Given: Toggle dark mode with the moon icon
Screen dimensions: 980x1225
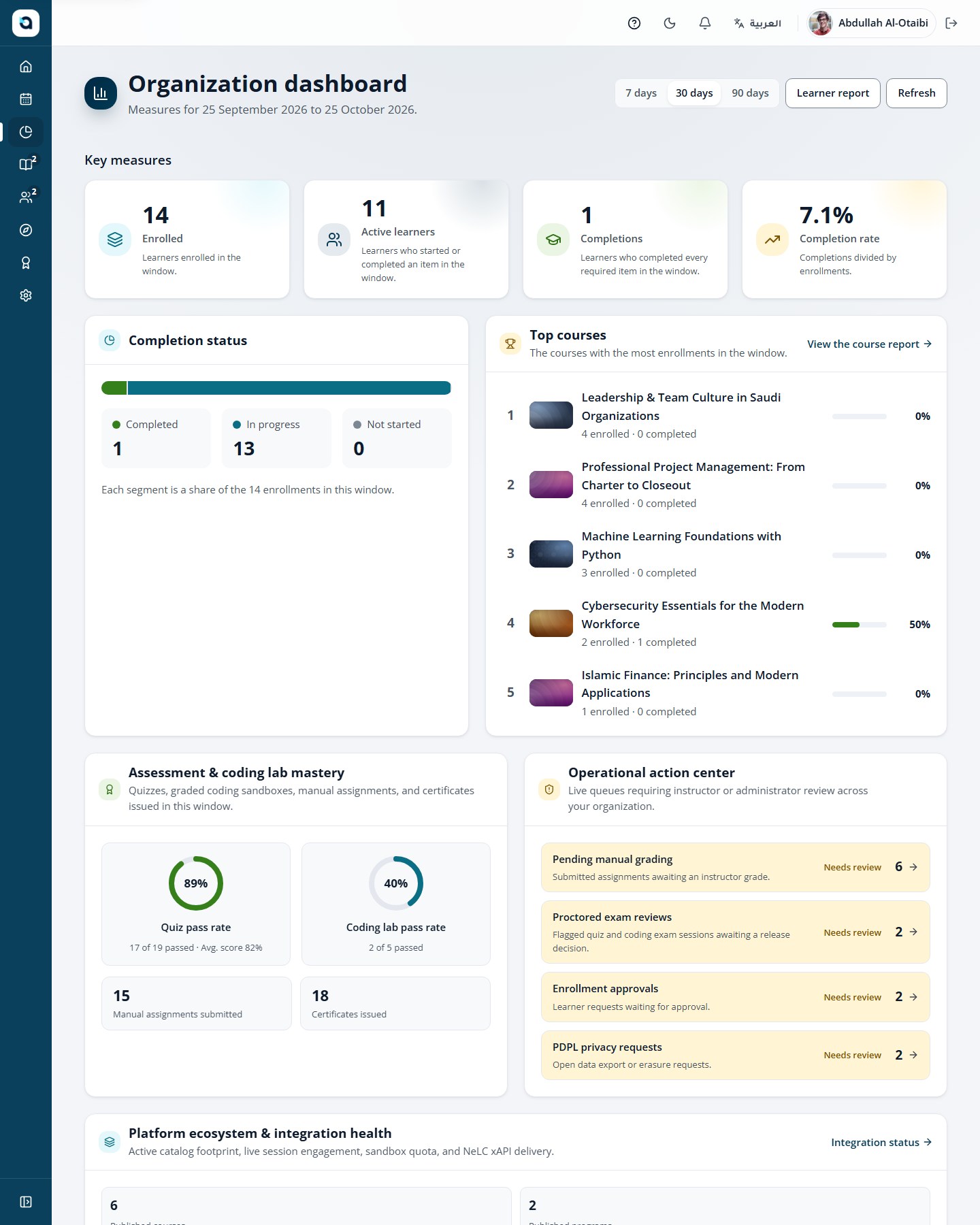Looking at the screenshot, I should point(670,23).
